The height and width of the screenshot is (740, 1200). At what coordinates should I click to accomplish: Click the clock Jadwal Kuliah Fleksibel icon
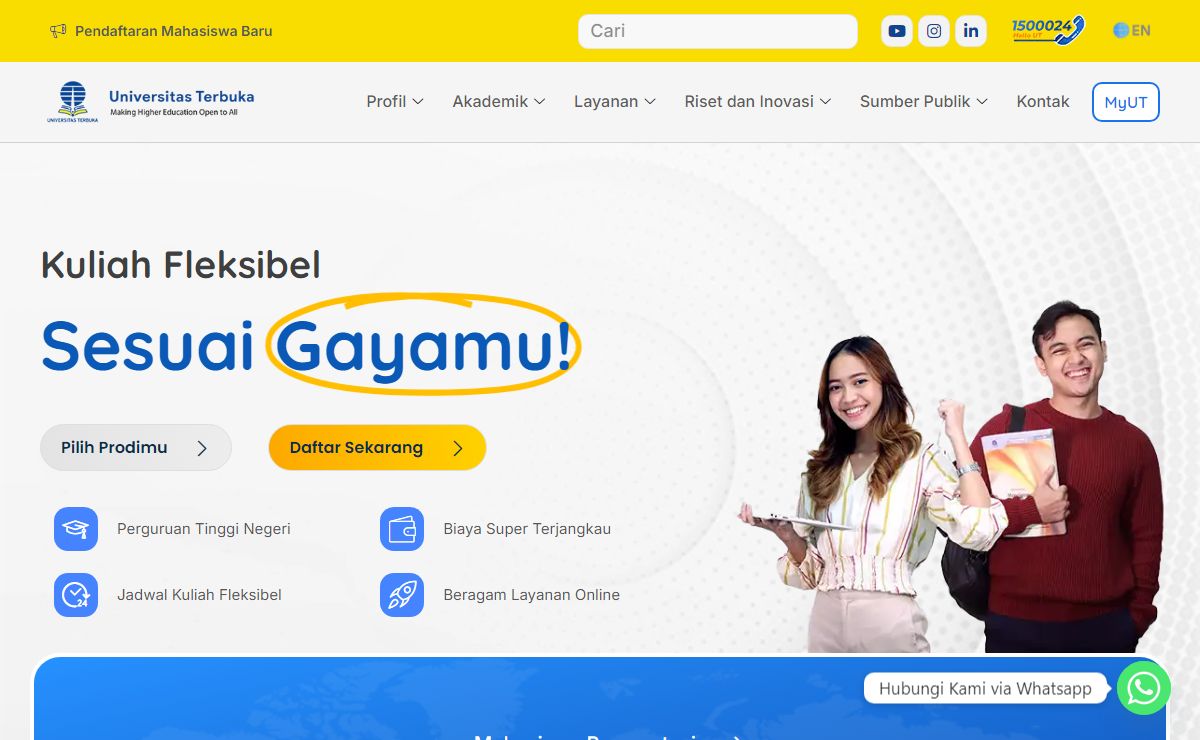[76, 595]
